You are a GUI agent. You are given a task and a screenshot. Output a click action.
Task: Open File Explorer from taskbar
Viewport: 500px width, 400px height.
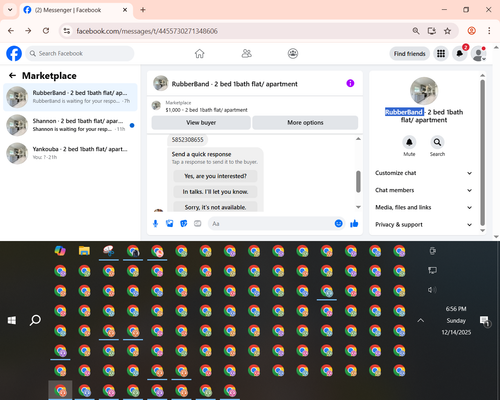coord(84,251)
